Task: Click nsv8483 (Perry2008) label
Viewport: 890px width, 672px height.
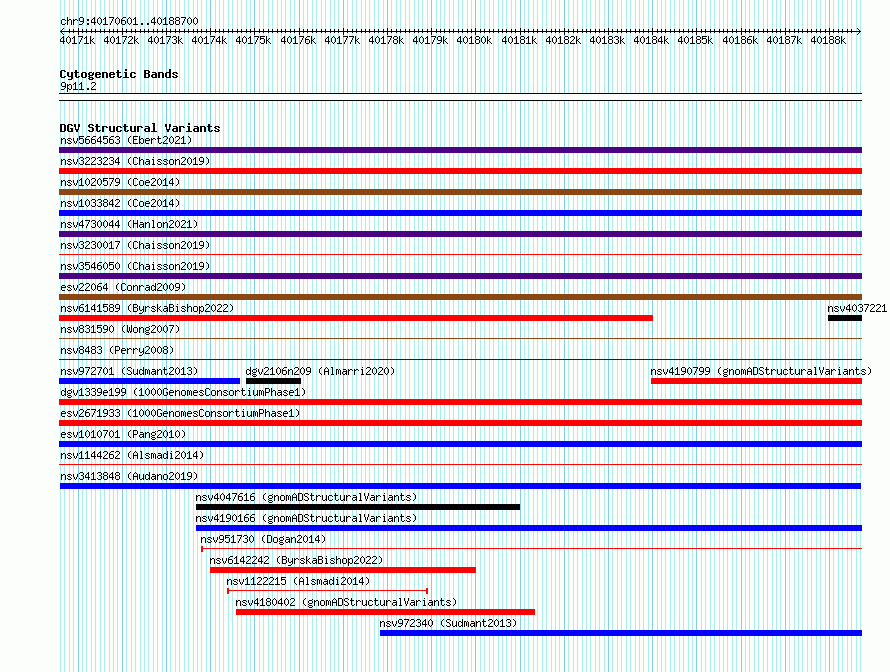Action: click(x=117, y=350)
